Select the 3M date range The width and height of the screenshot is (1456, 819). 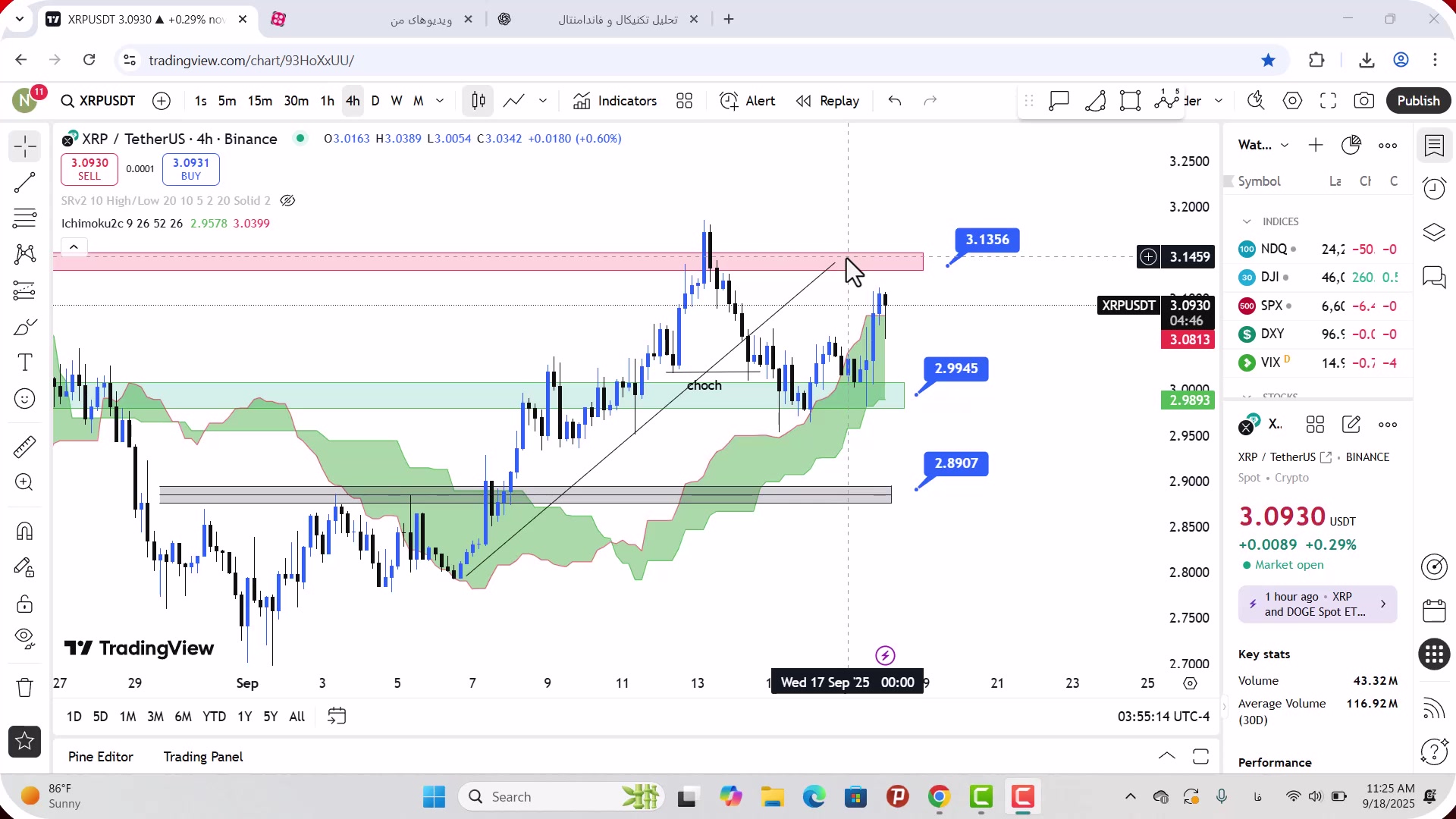[x=155, y=717]
